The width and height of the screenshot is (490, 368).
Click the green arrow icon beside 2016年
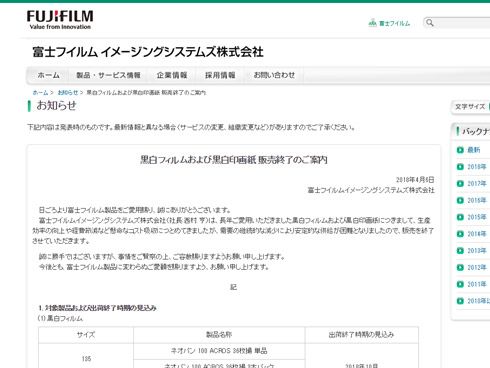click(460, 200)
